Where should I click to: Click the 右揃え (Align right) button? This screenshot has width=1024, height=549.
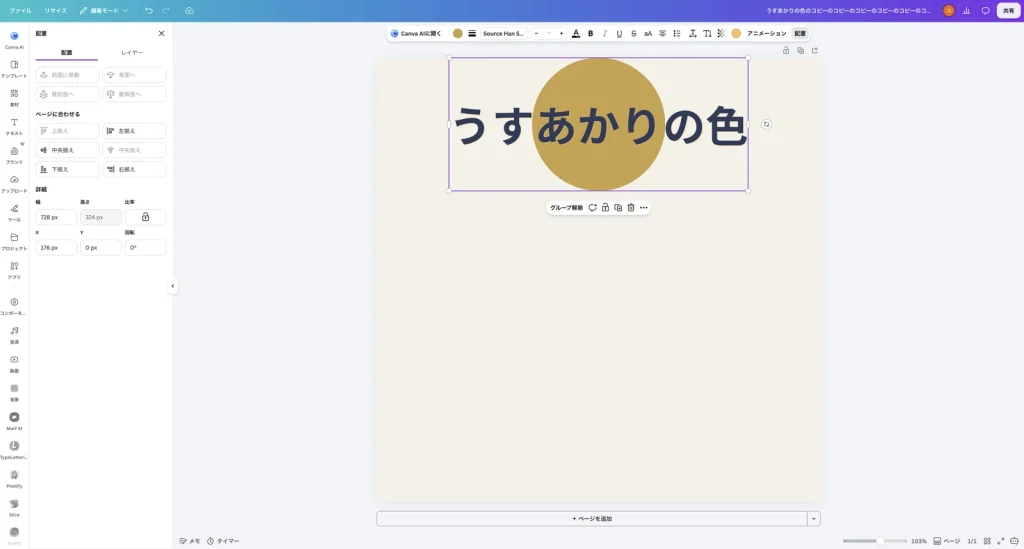tap(135, 169)
